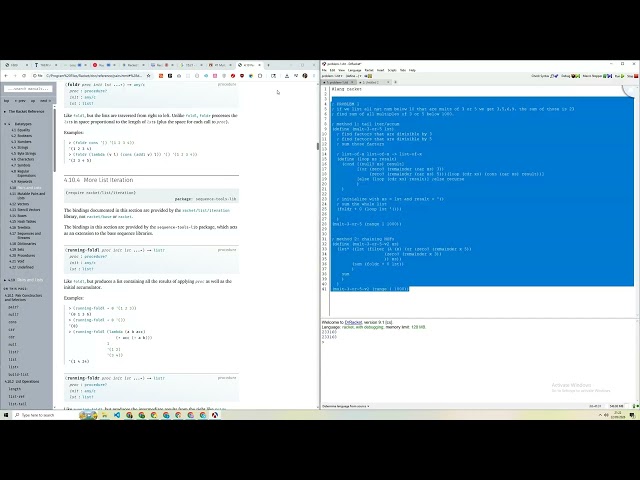Click the 'racket/list/iteration' library link
640x480 pixels.
point(206,211)
